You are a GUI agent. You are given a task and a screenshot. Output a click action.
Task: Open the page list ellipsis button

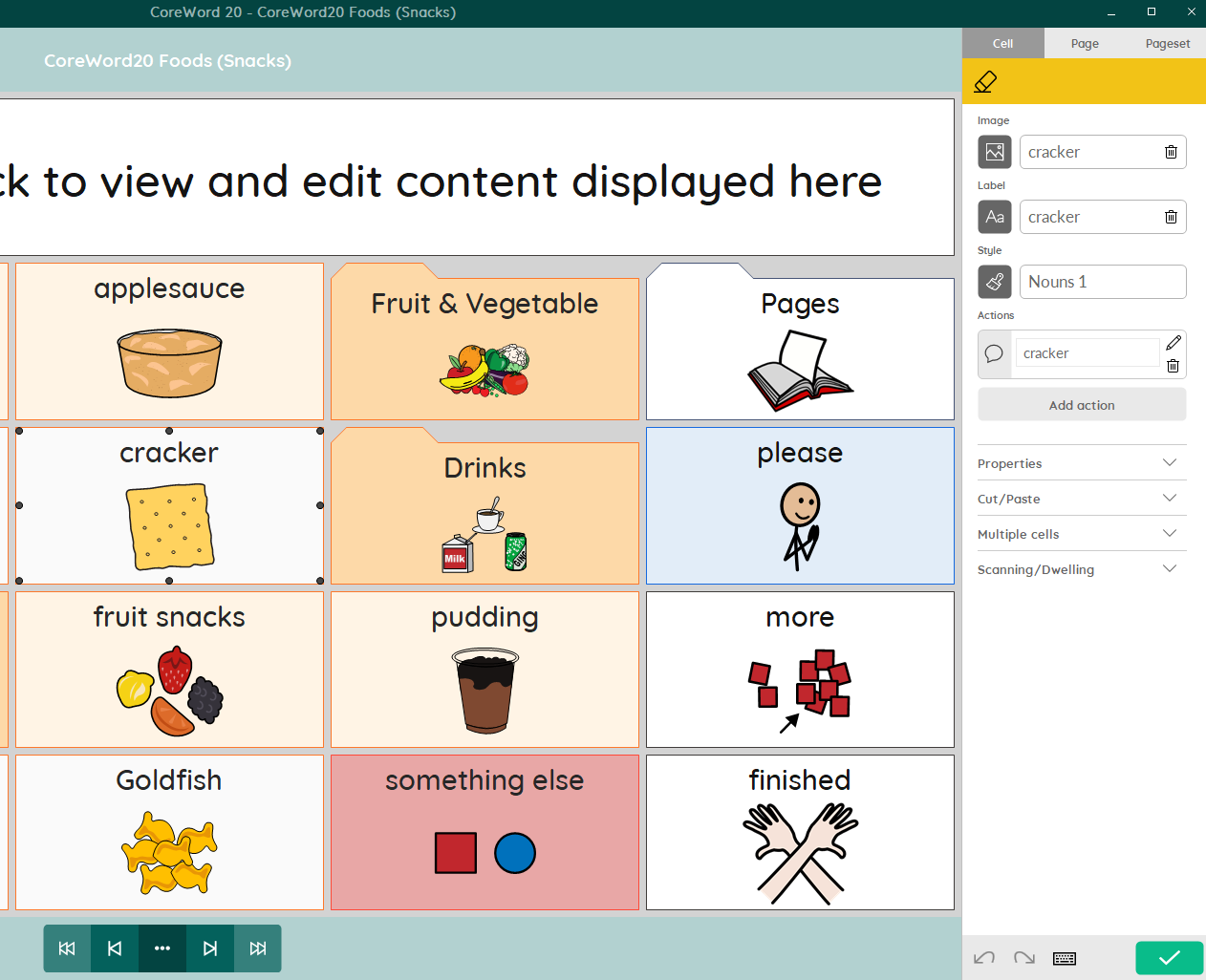tap(162, 948)
